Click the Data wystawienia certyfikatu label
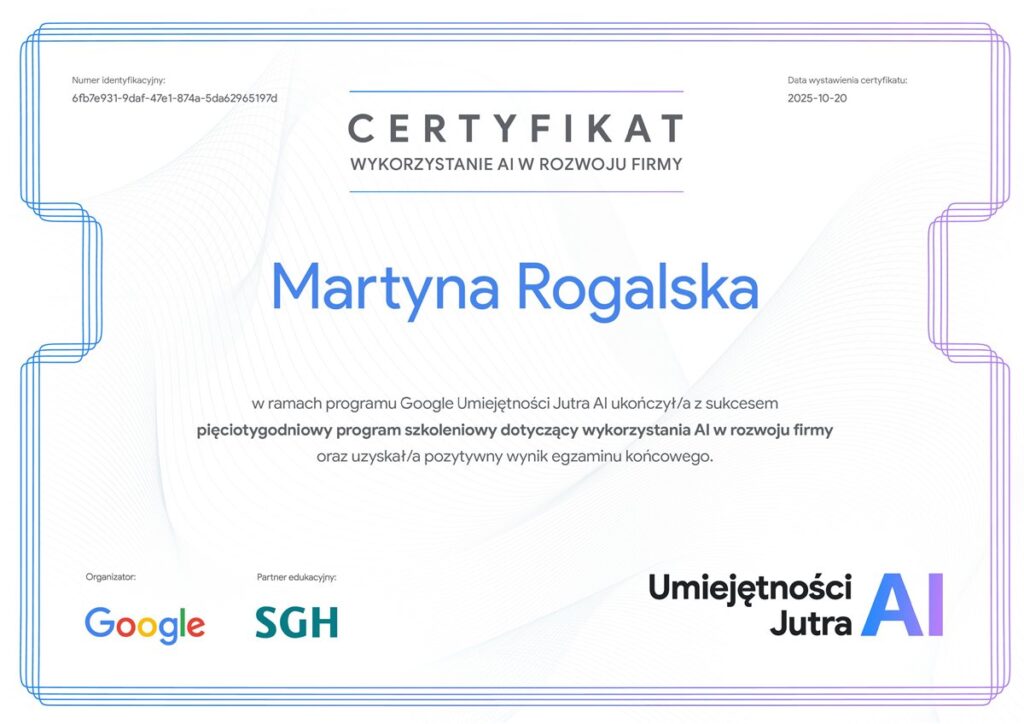The height and width of the screenshot is (724, 1024). [847, 80]
